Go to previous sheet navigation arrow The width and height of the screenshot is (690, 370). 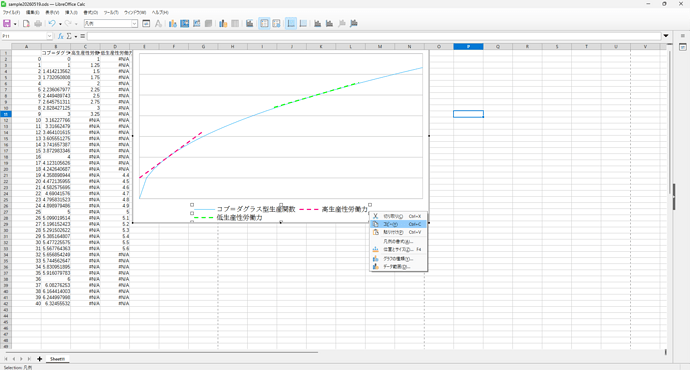[x=13, y=359]
